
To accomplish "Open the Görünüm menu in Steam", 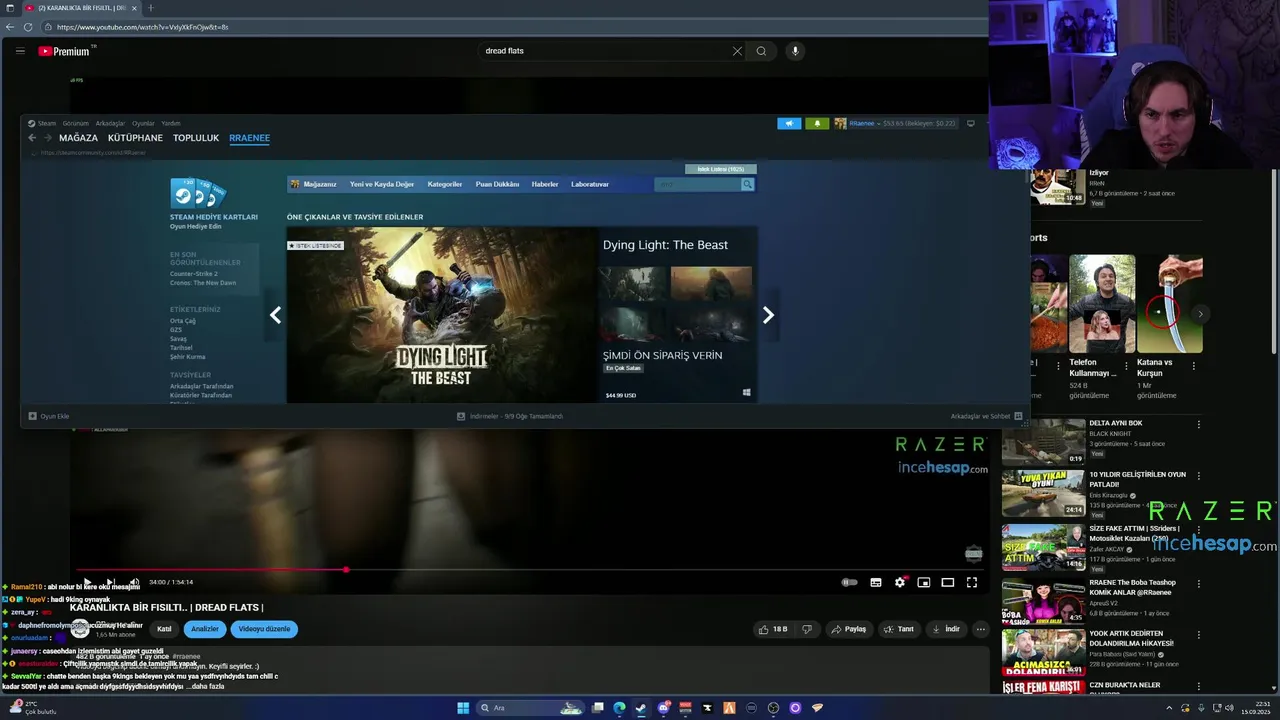I will pos(76,123).
